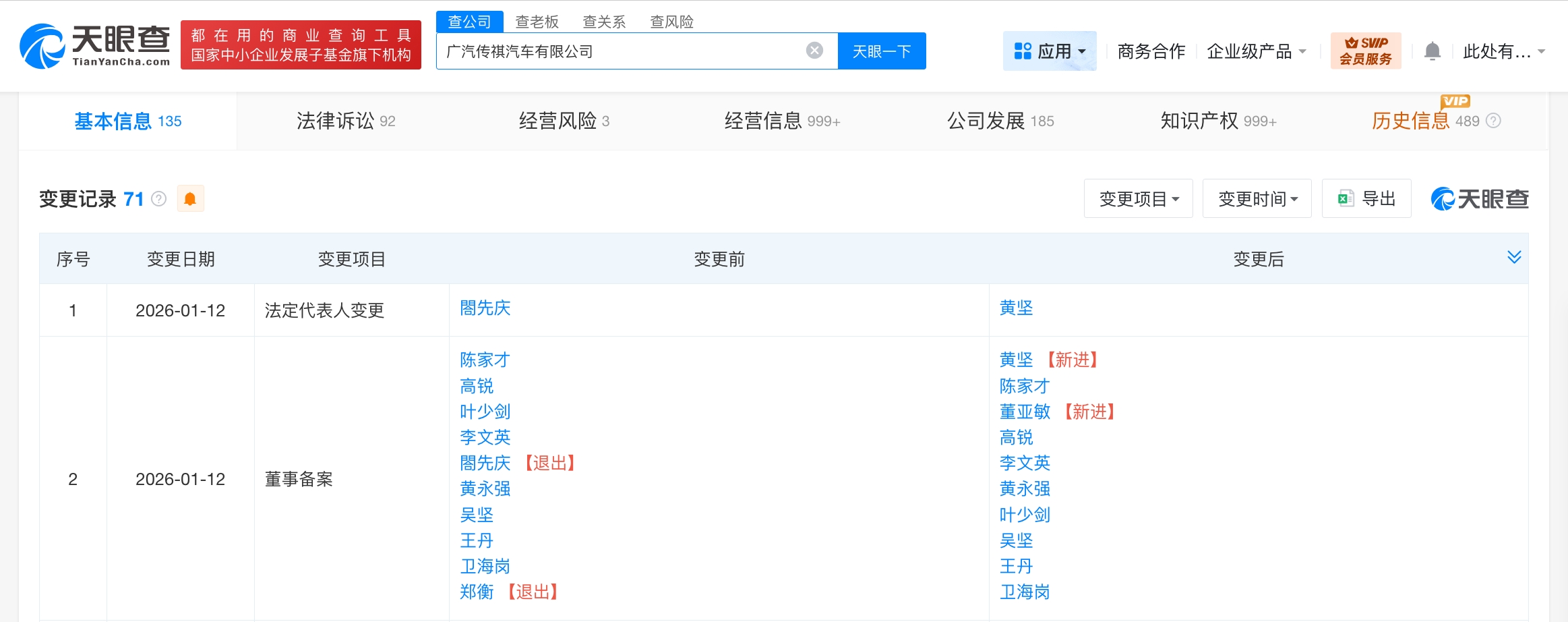Open the notification bell icon
Viewport: 1568px width, 622px height.
[x=1434, y=51]
